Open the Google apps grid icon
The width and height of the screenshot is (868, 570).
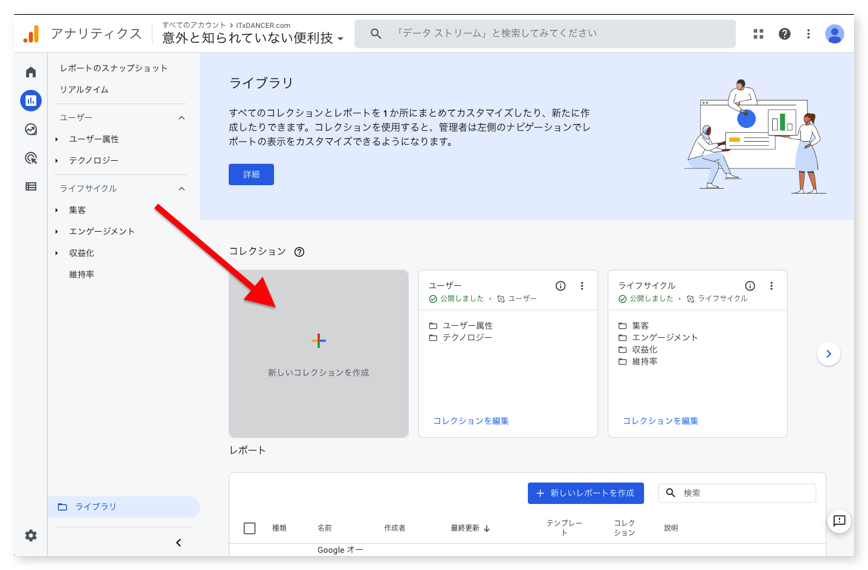[758, 34]
